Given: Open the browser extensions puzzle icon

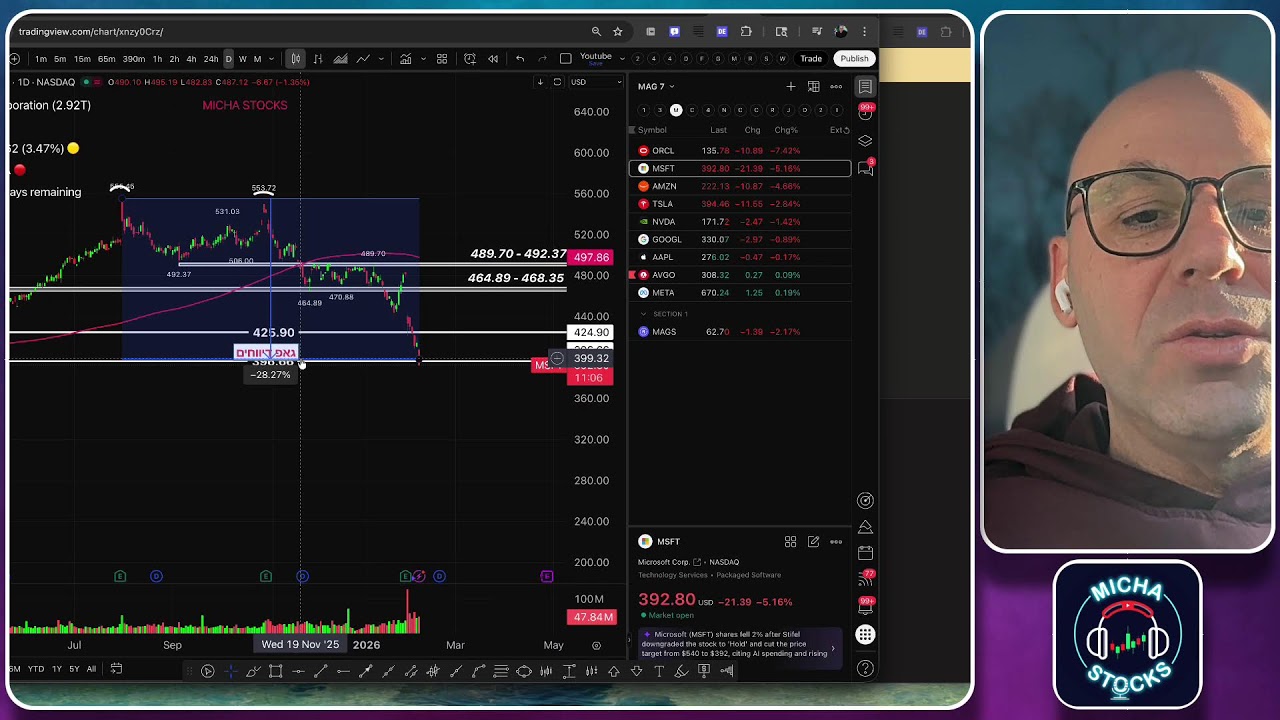Looking at the screenshot, I should coord(746,32).
